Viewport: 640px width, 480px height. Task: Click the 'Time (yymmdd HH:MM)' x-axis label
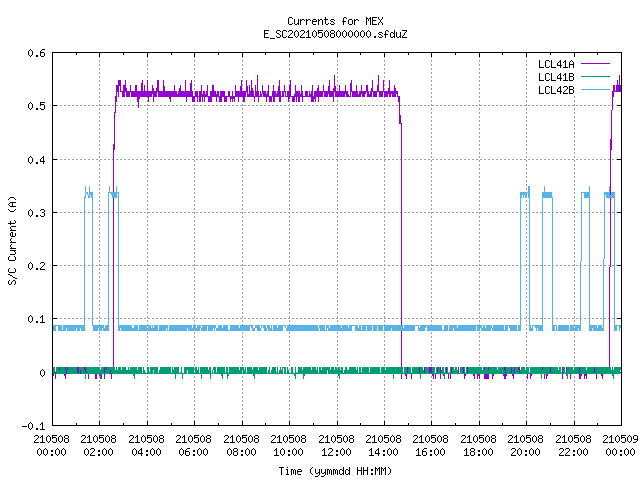point(335,471)
